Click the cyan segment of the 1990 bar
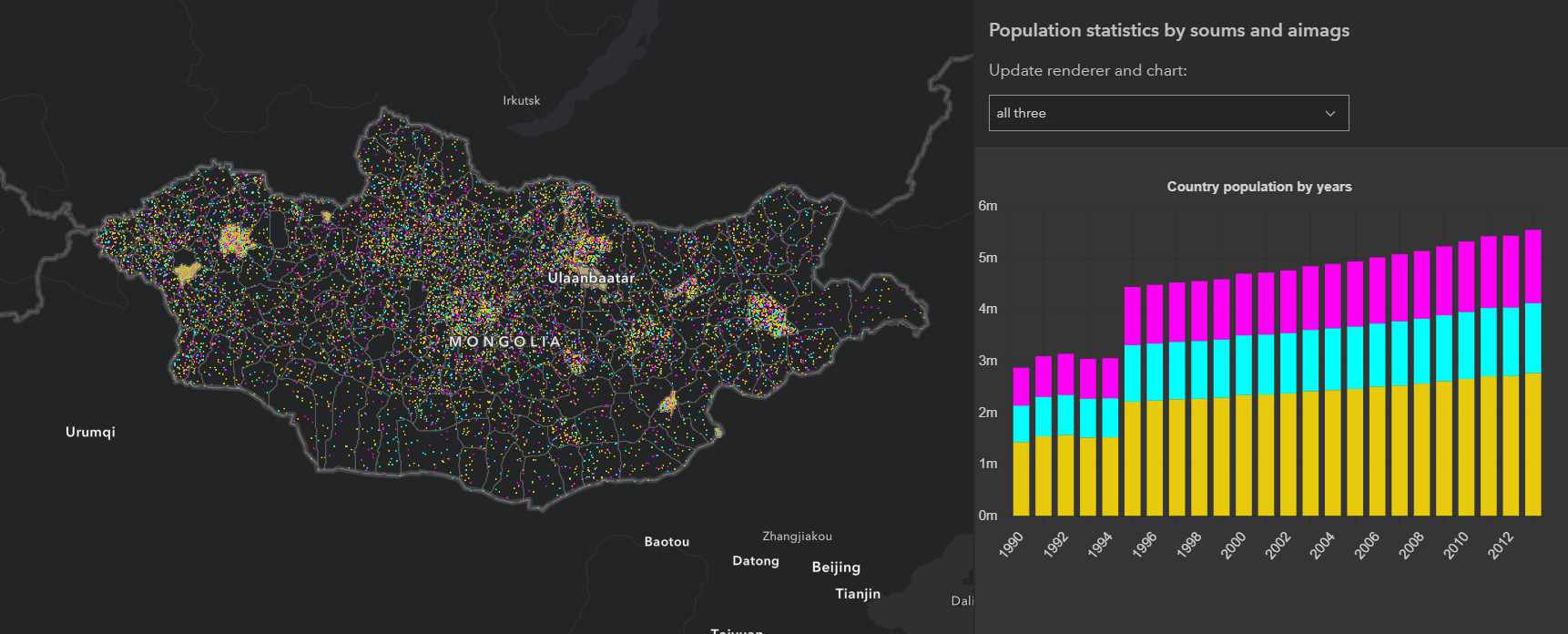Viewport: 1568px width, 634px height. [x=1021, y=424]
